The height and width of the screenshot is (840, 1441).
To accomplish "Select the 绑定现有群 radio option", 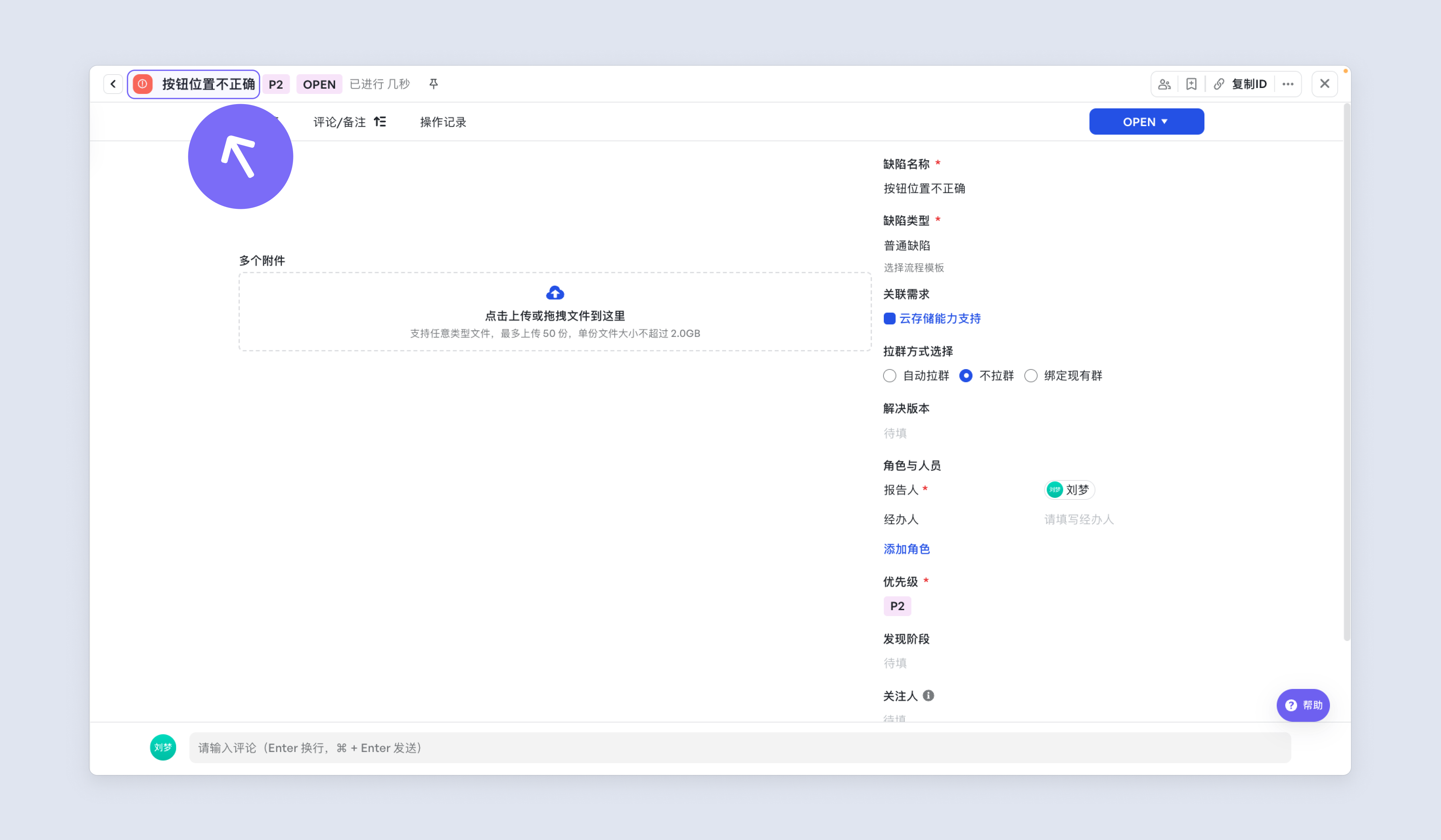I will coord(1030,375).
